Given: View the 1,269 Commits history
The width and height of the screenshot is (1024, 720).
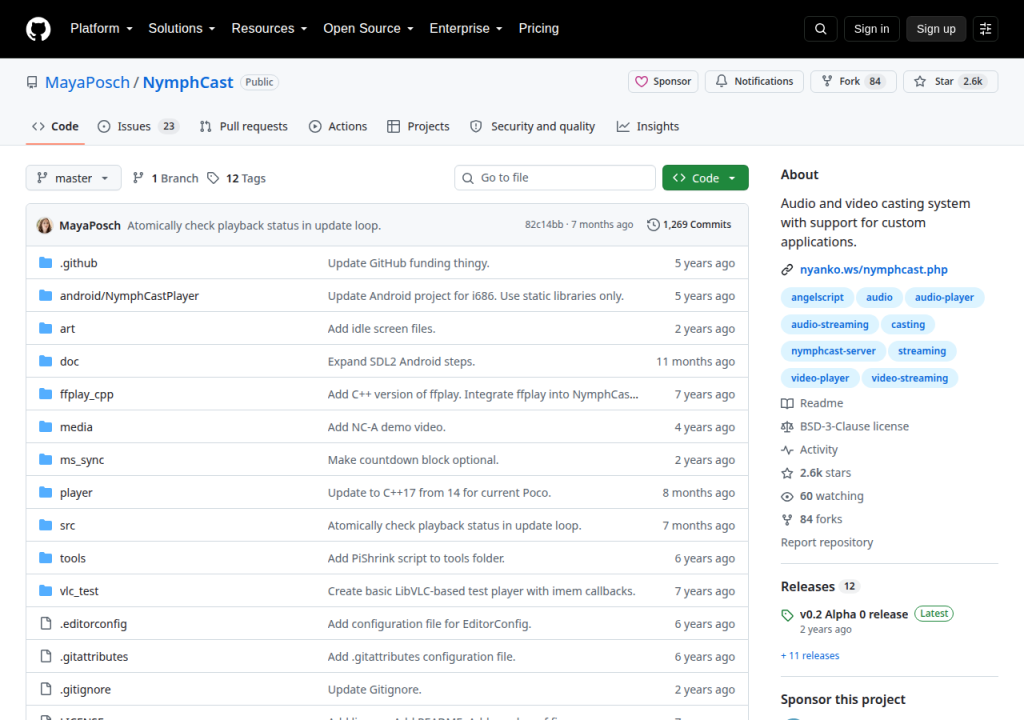Looking at the screenshot, I should tap(689, 225).
